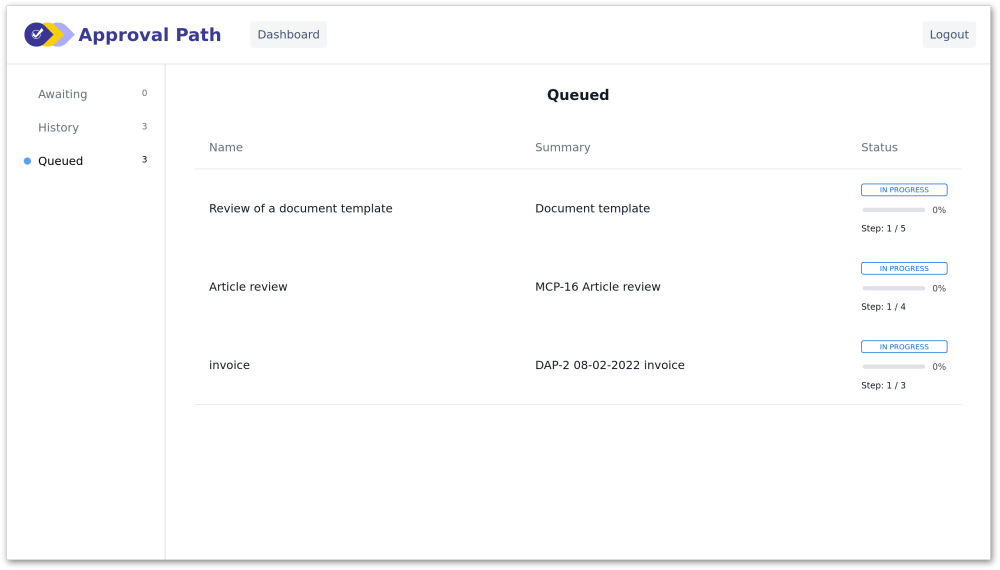Click IN PROGRESS badge for document template
Image resolution: width=1000 pixels, height=570 pixels.
pyautogui.click(x=904, y=190)
